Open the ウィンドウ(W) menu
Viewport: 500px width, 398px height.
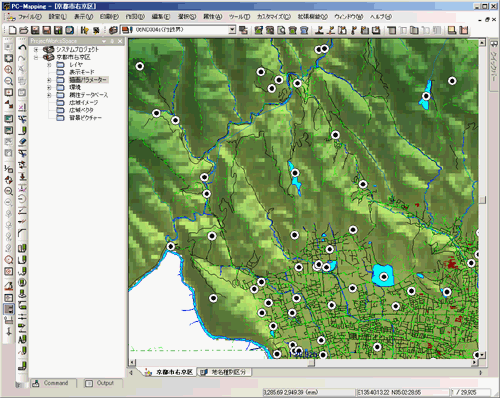(349, 17)
